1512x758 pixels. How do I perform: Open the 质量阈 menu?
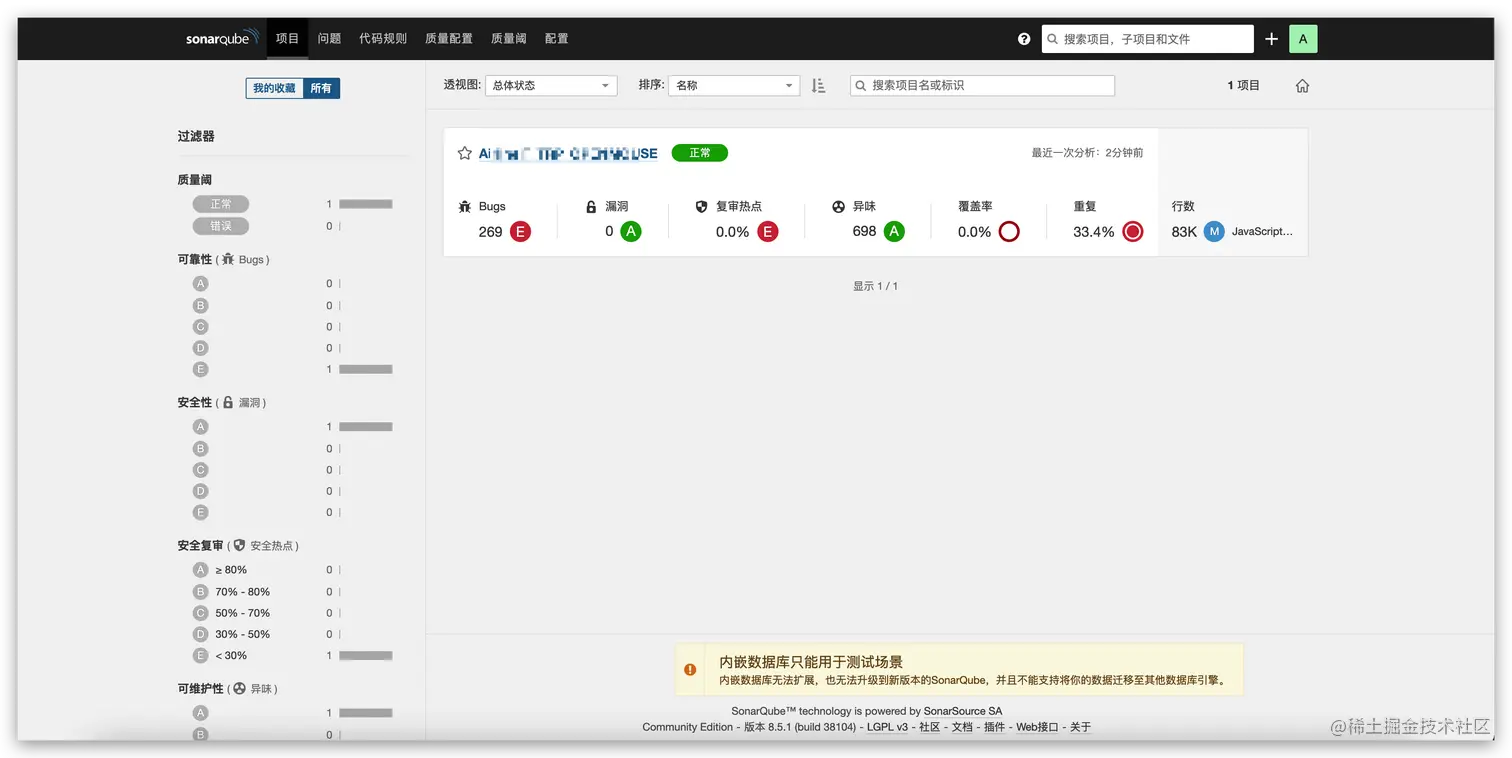[509, 39]
